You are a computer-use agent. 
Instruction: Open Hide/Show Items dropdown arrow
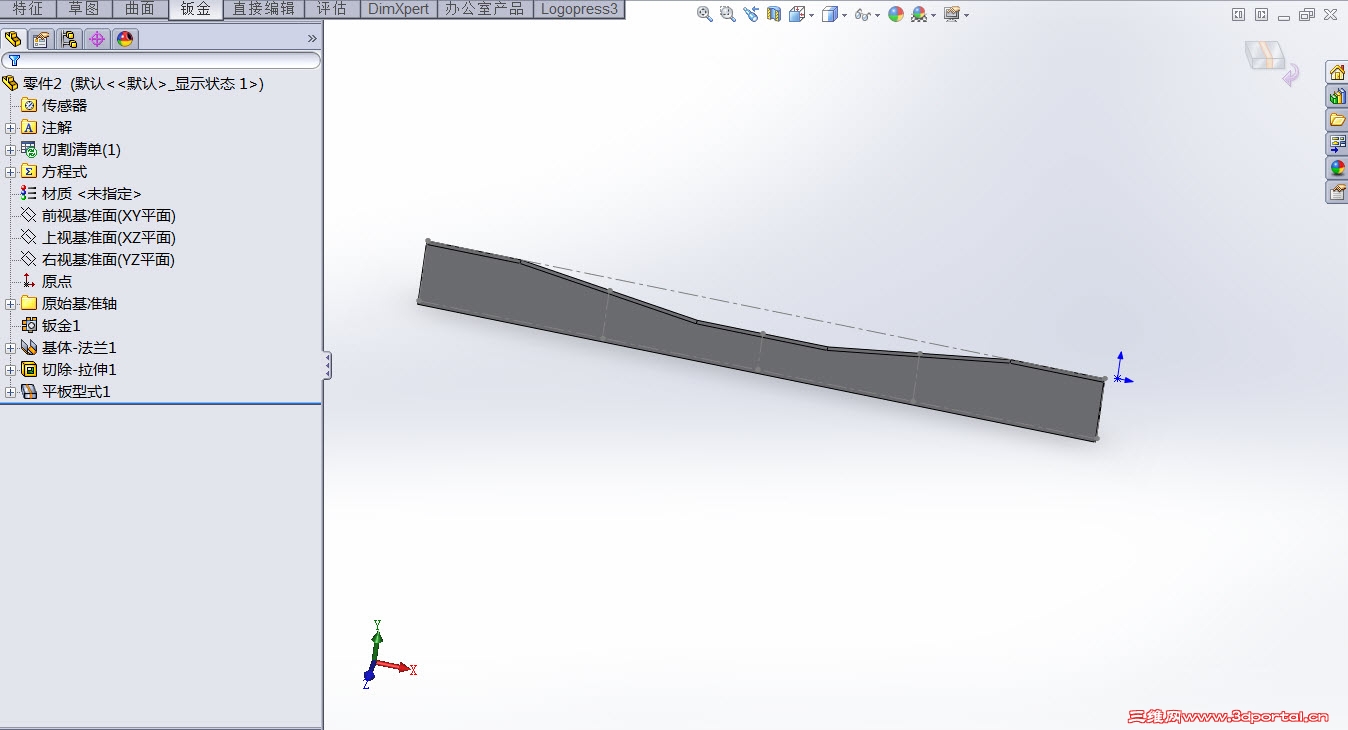(x=877, y=15)
